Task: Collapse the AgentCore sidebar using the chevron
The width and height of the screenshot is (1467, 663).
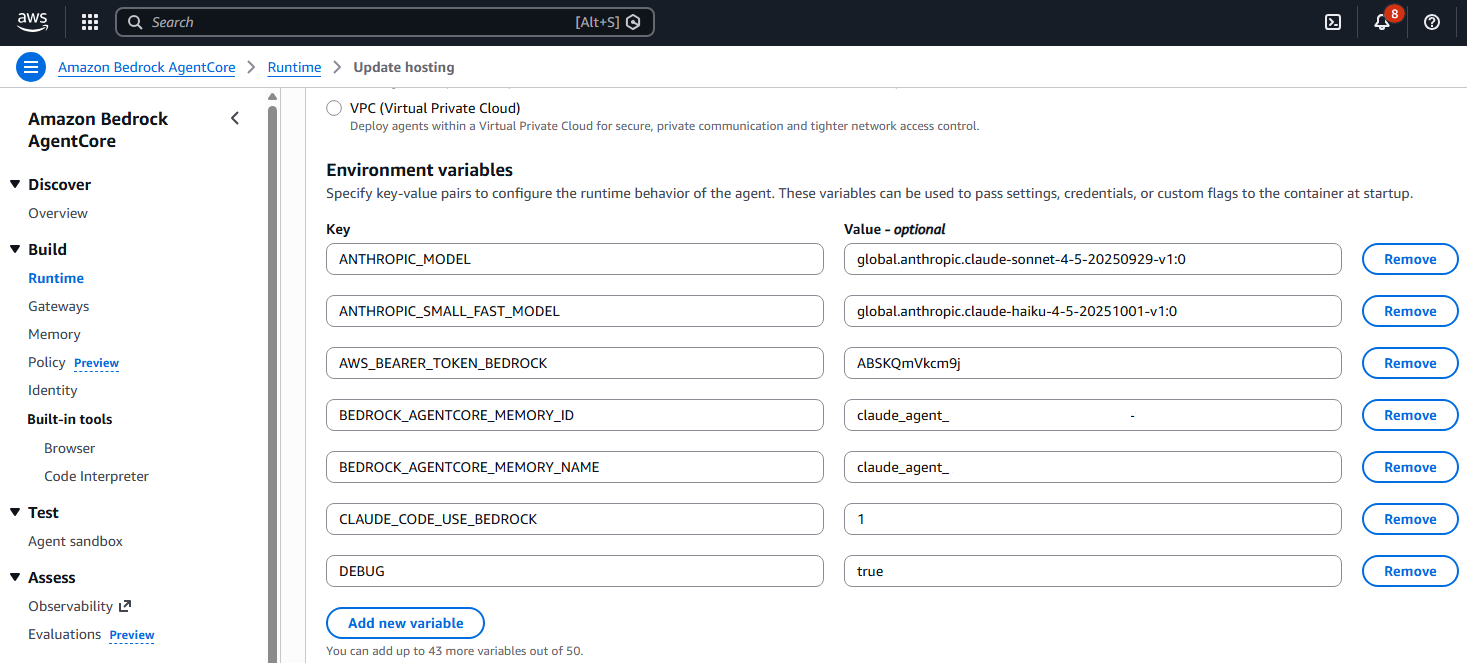Action: point(235,118)
